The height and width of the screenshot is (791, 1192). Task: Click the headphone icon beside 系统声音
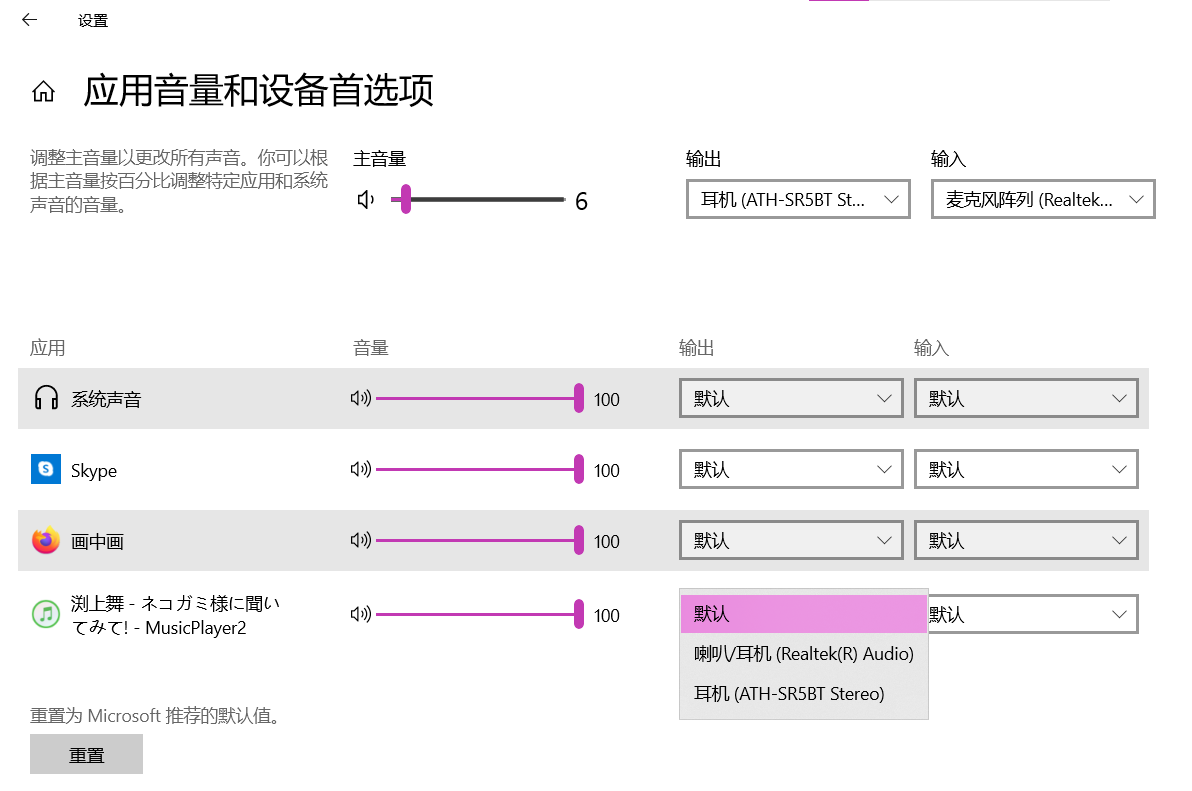click(x=46, y=398)
